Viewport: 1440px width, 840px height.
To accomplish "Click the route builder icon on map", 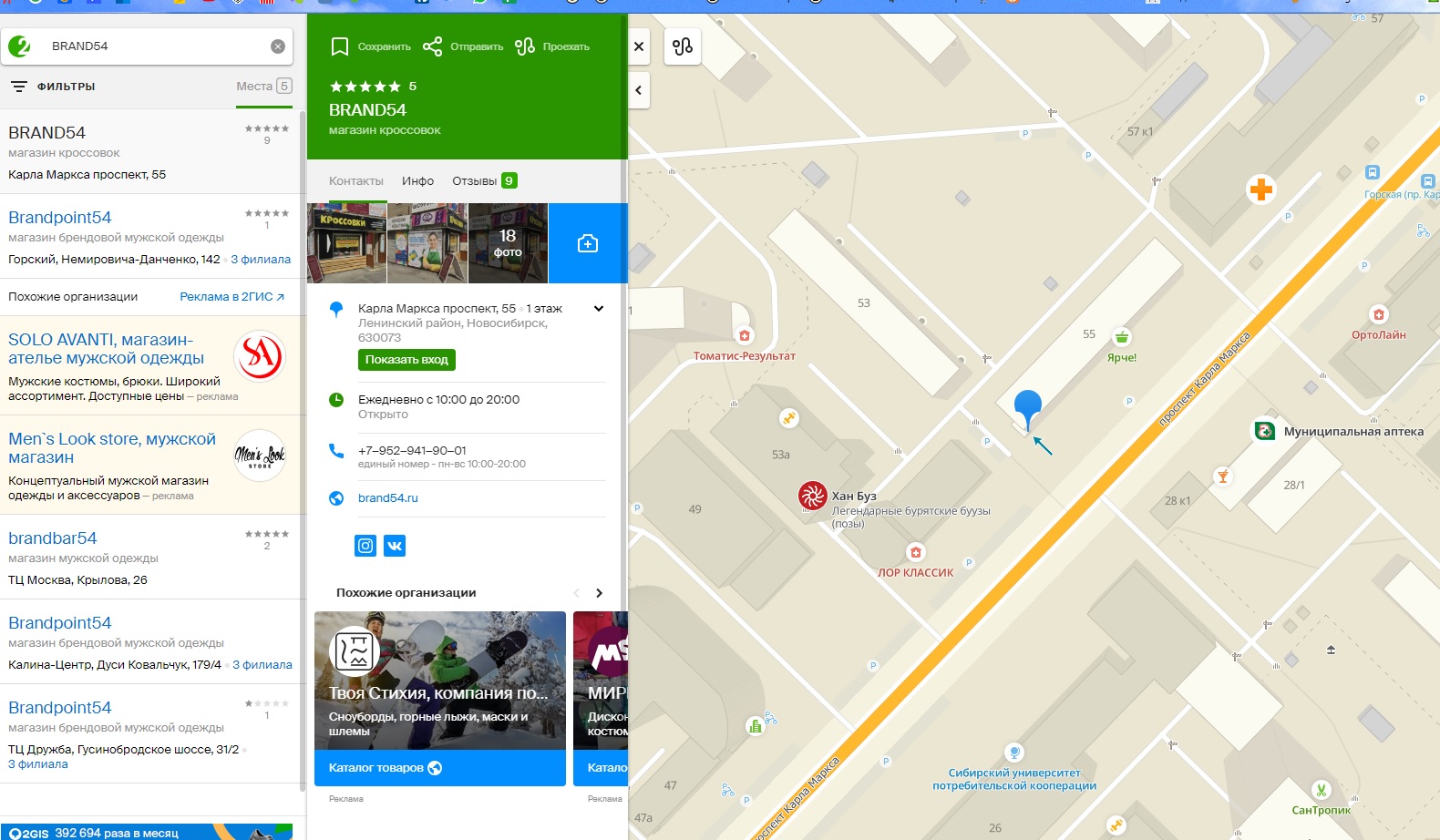I will click(683, 46).
